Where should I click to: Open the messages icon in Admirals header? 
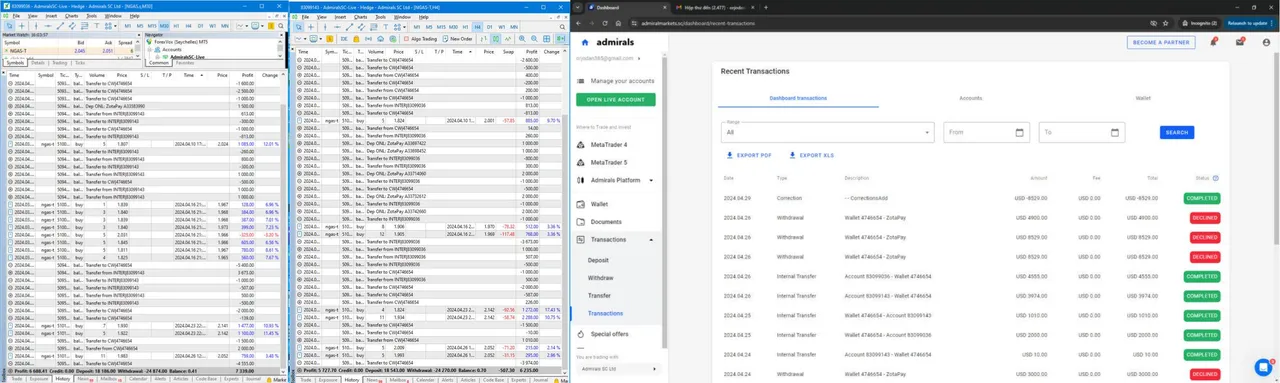[1240, 42]
